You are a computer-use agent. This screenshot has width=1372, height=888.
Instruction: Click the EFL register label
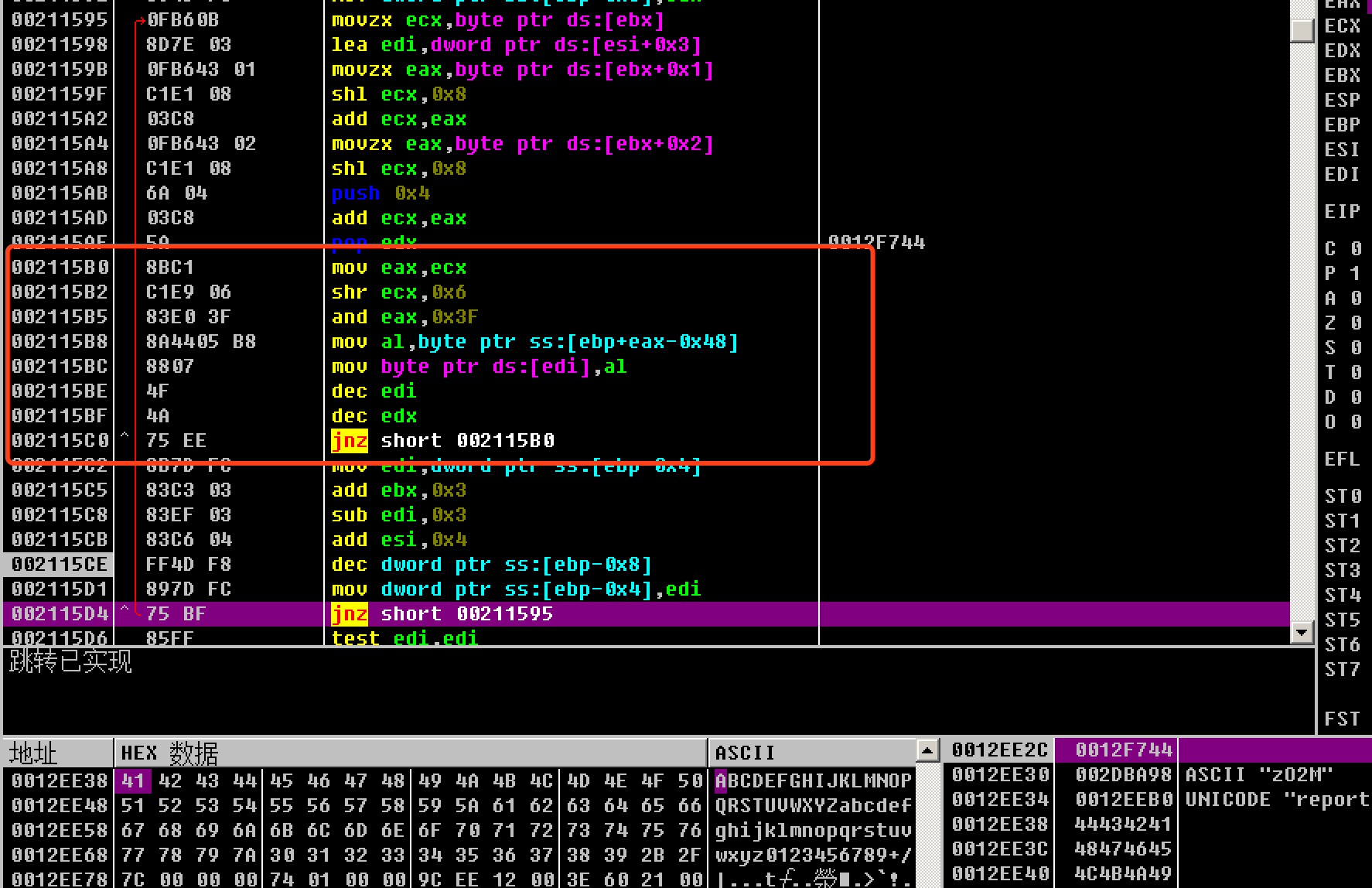coord(1343,459)
